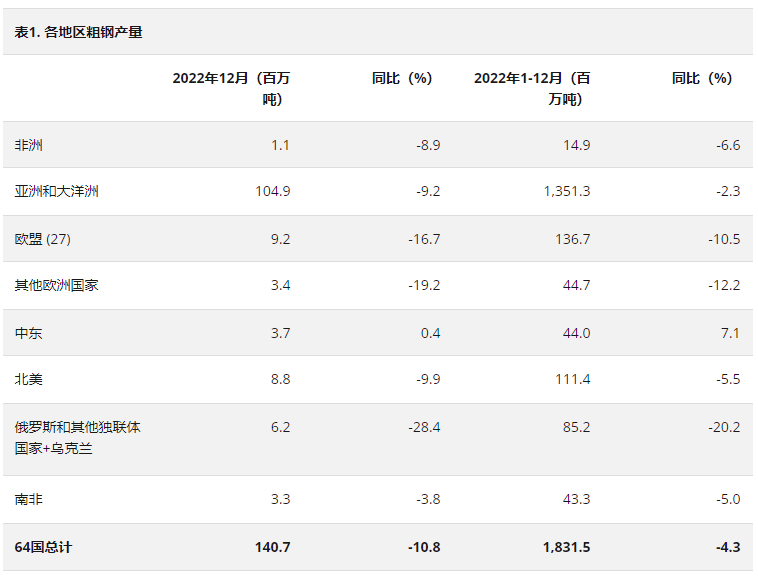This screenshot has width=758, height=580.
Task: Select the 亚洲和大洋洲 row label
Action: click(57, 191)
